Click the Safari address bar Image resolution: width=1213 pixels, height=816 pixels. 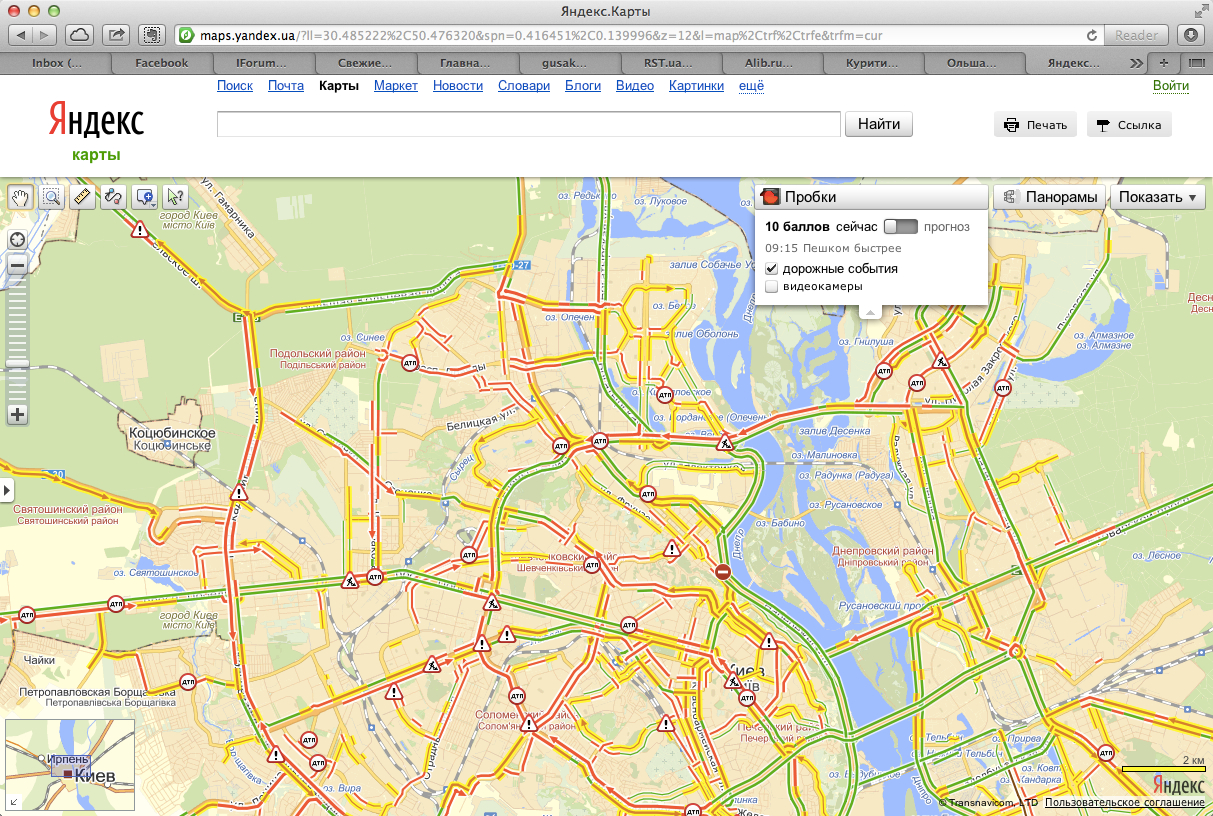click(x=637, y=35)
